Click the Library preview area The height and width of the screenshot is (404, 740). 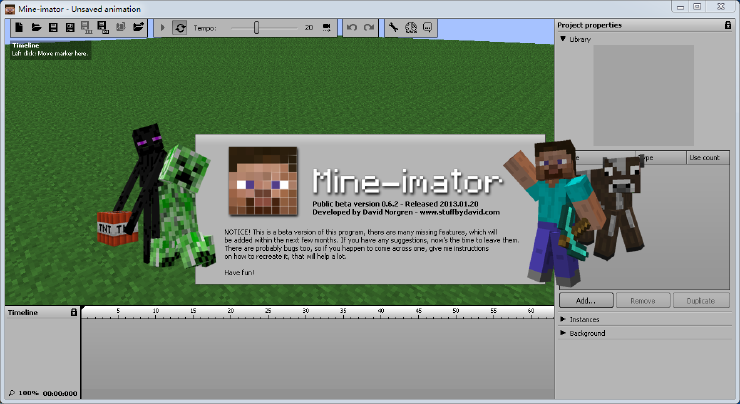click(644, 95)
